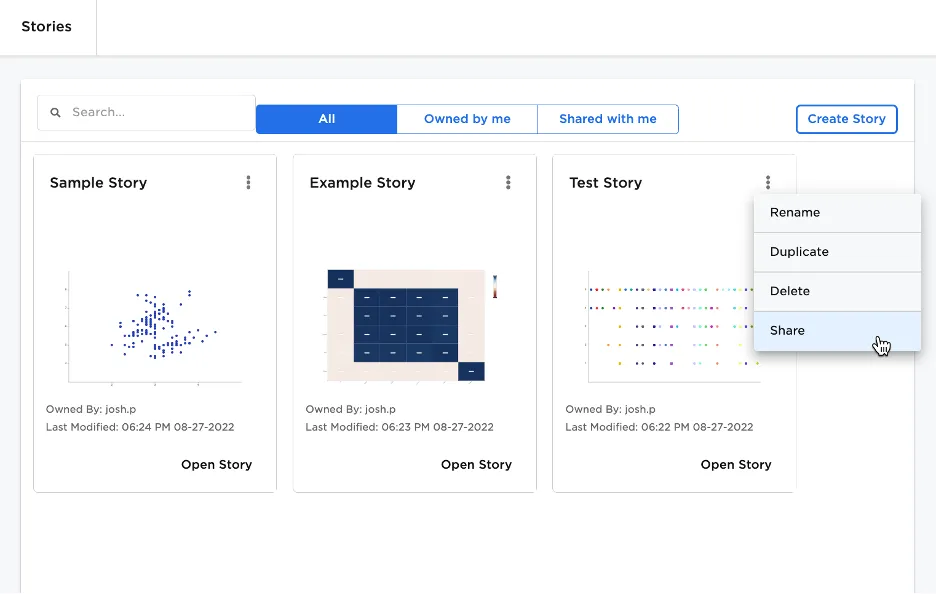
Task: Click the search magnifier icon
Action: coord(56,113)
